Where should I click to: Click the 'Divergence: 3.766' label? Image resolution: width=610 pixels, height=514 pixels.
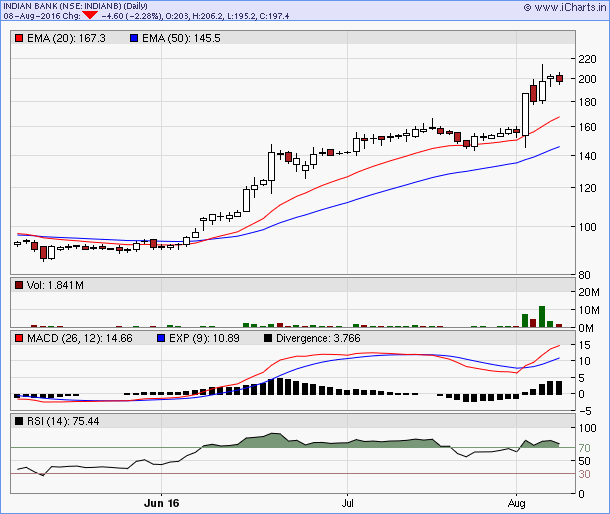[x=318, y=338]
